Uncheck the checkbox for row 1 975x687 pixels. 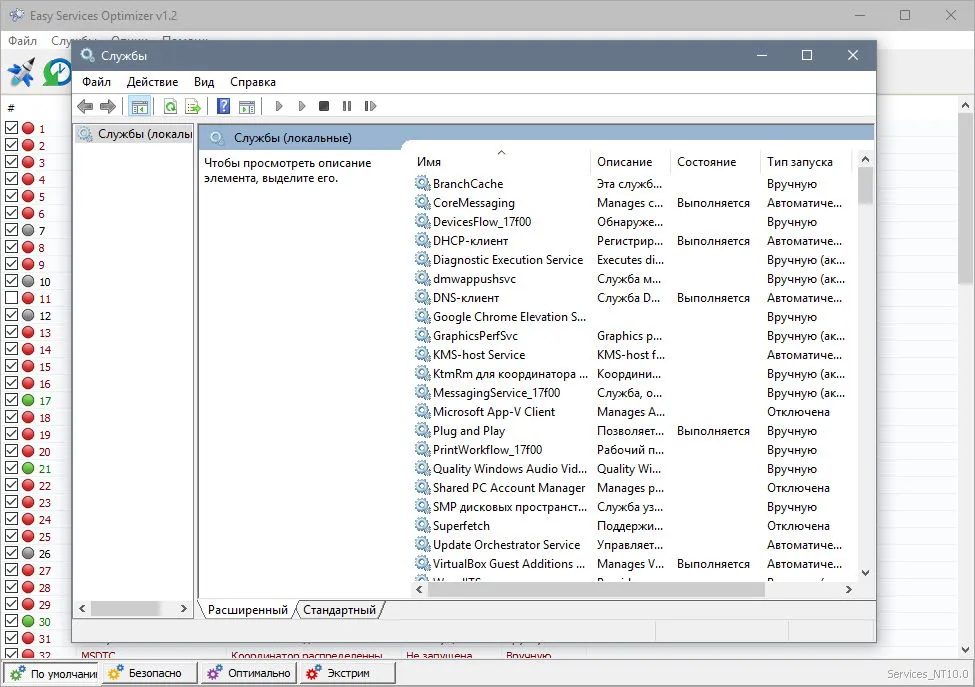point(11,128)
